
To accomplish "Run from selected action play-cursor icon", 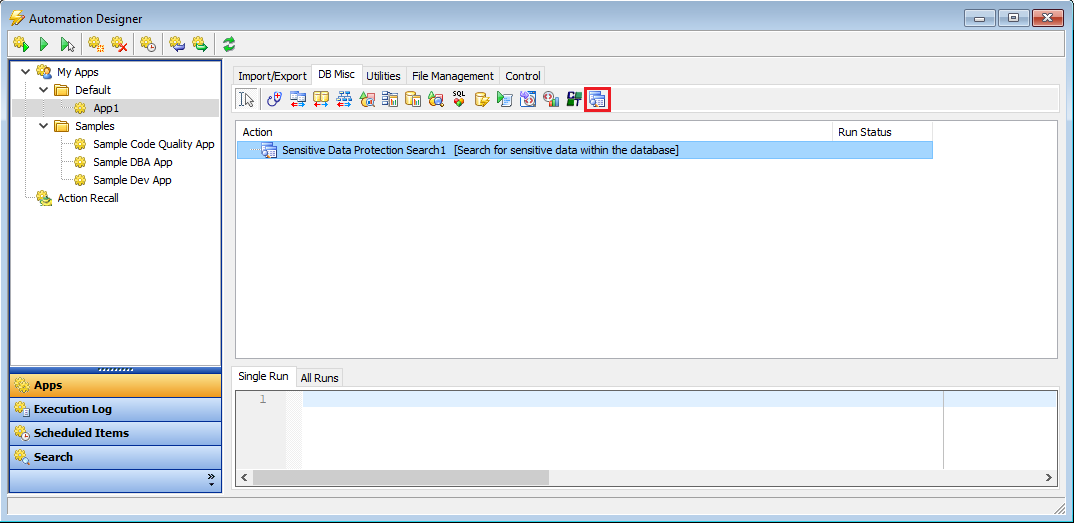I will pos(67,44).
